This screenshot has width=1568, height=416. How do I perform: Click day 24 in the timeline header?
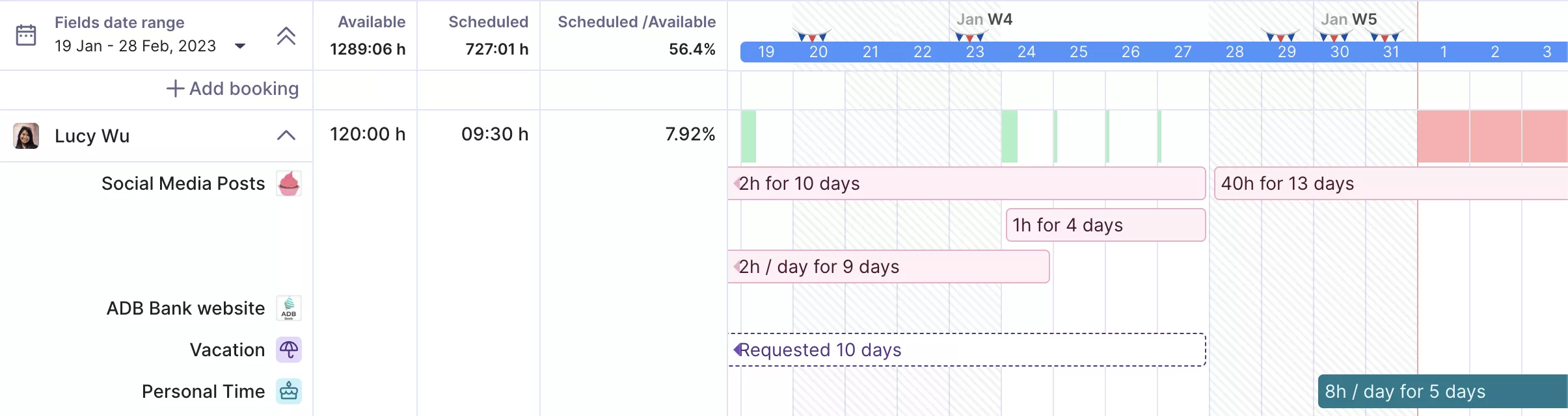pos(1027,52)
